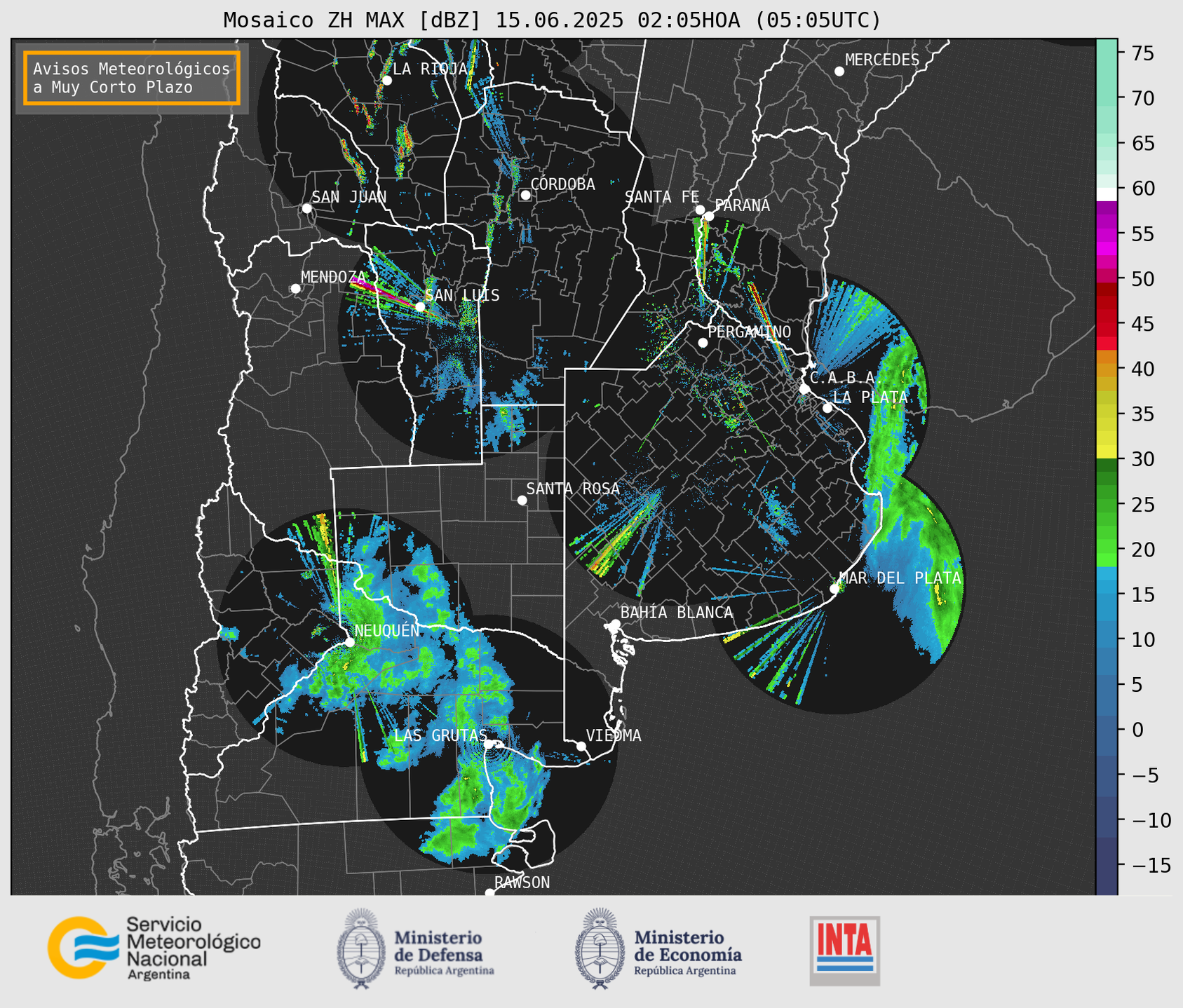Click the MENDOZA city marker dot
Screen dimensions: 1183x1008
click(295, 289)
